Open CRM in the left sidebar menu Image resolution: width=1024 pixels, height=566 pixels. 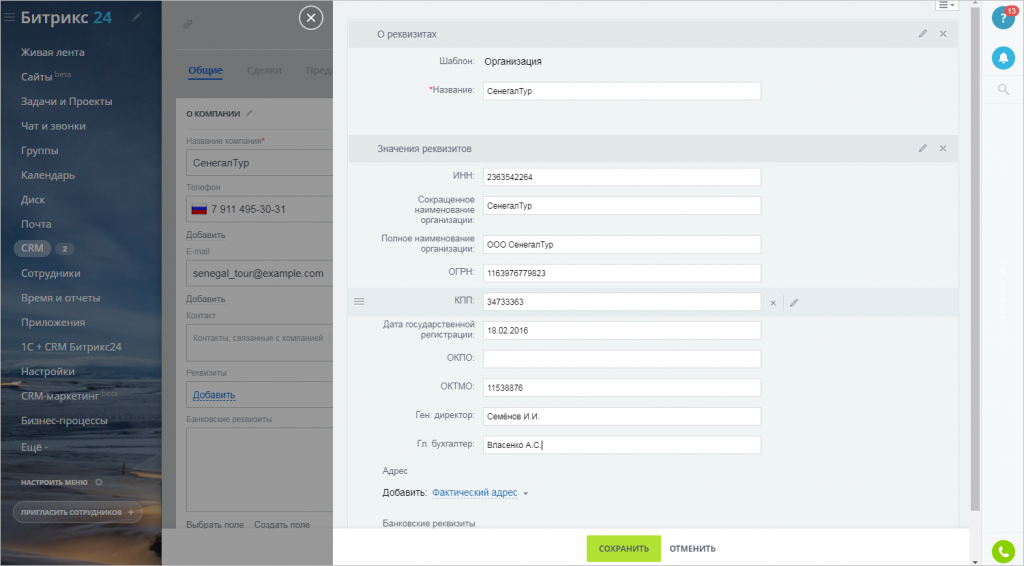[33, 248]
